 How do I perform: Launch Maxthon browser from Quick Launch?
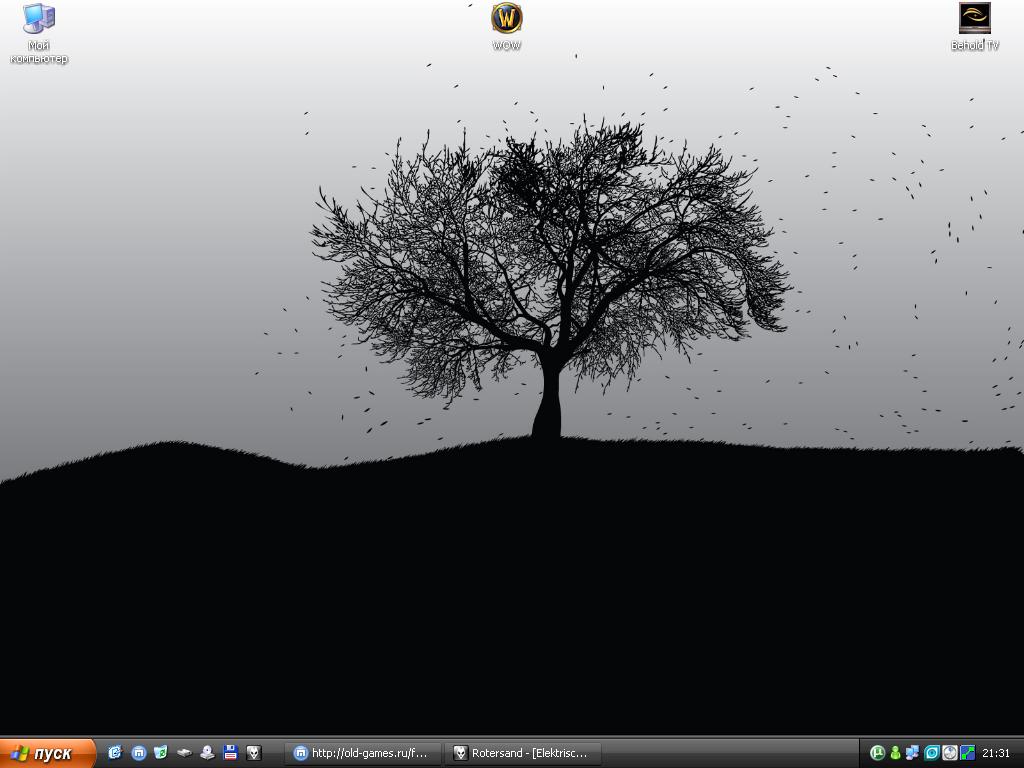point(138,753)
